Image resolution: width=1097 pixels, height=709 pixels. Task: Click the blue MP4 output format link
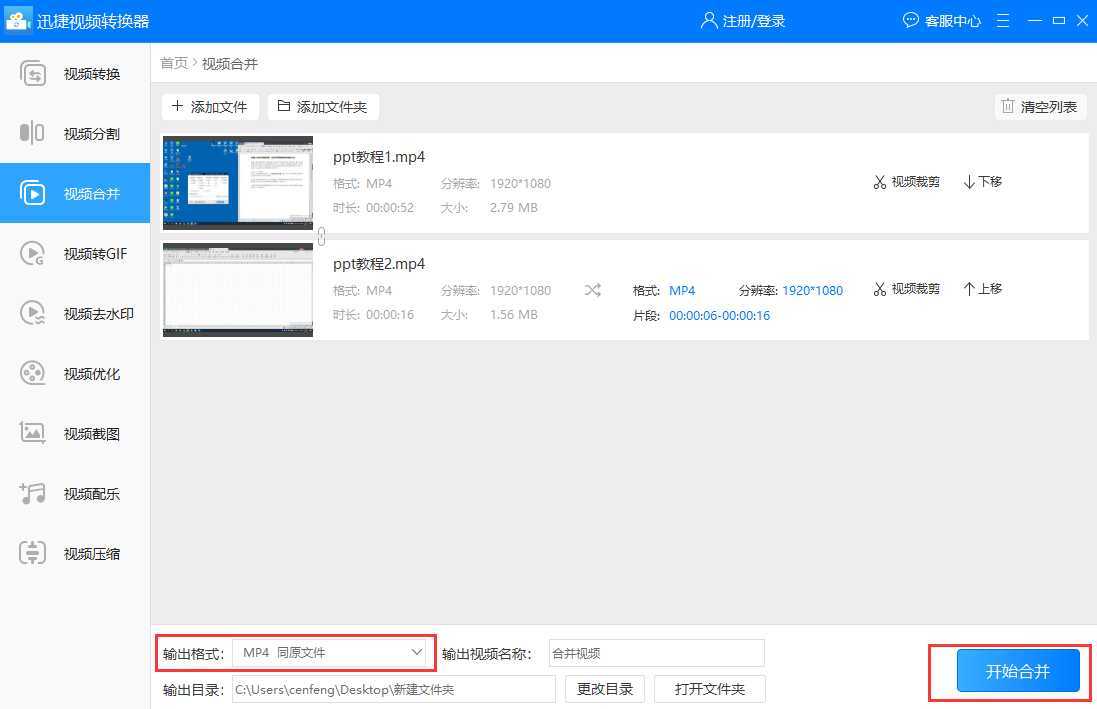click(x=682, y=290)
